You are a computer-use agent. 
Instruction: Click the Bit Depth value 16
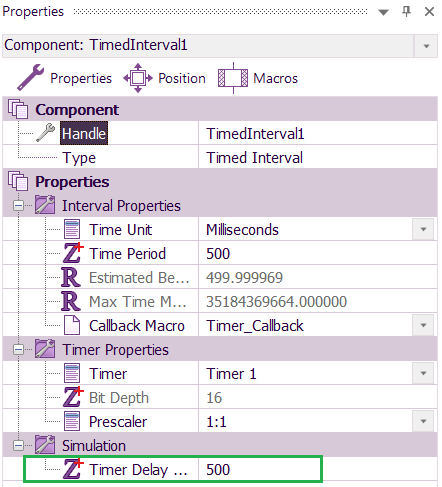tap(214, 397)
